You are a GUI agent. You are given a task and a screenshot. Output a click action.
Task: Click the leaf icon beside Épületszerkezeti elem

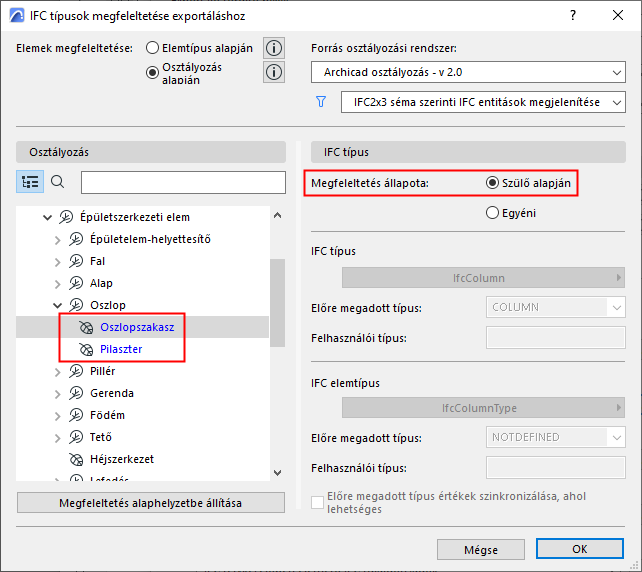click(x=66, y=217)
